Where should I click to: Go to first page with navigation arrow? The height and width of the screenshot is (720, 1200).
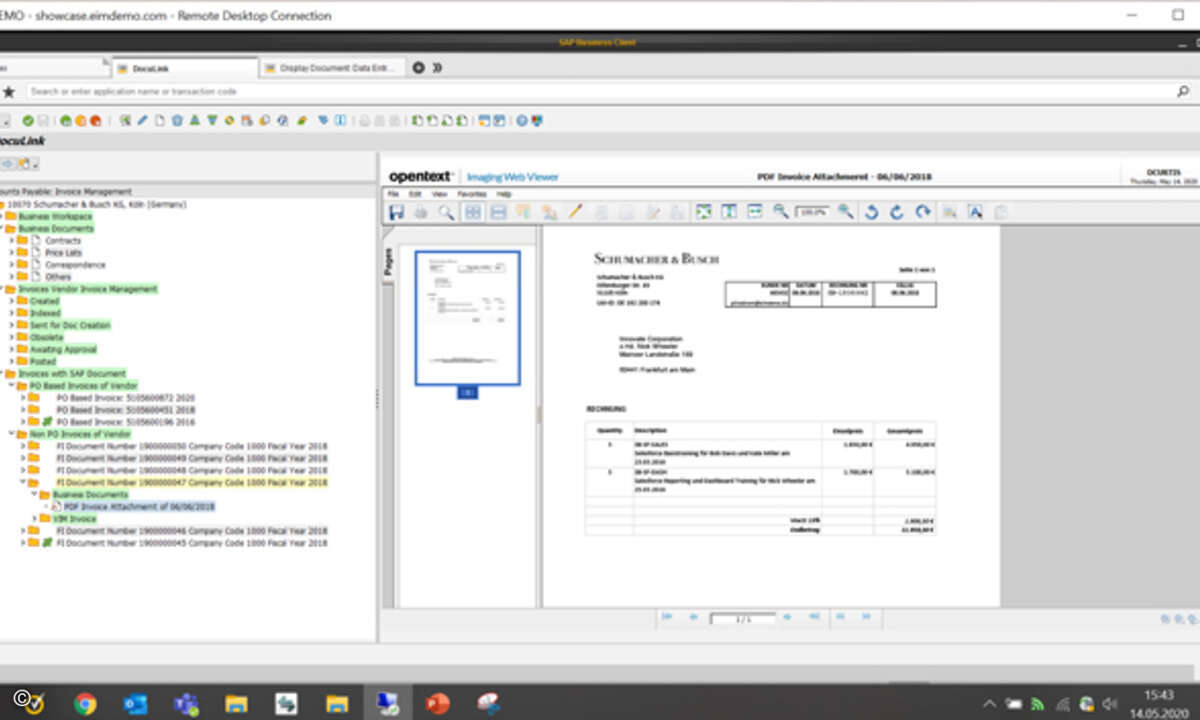[667, 618]
